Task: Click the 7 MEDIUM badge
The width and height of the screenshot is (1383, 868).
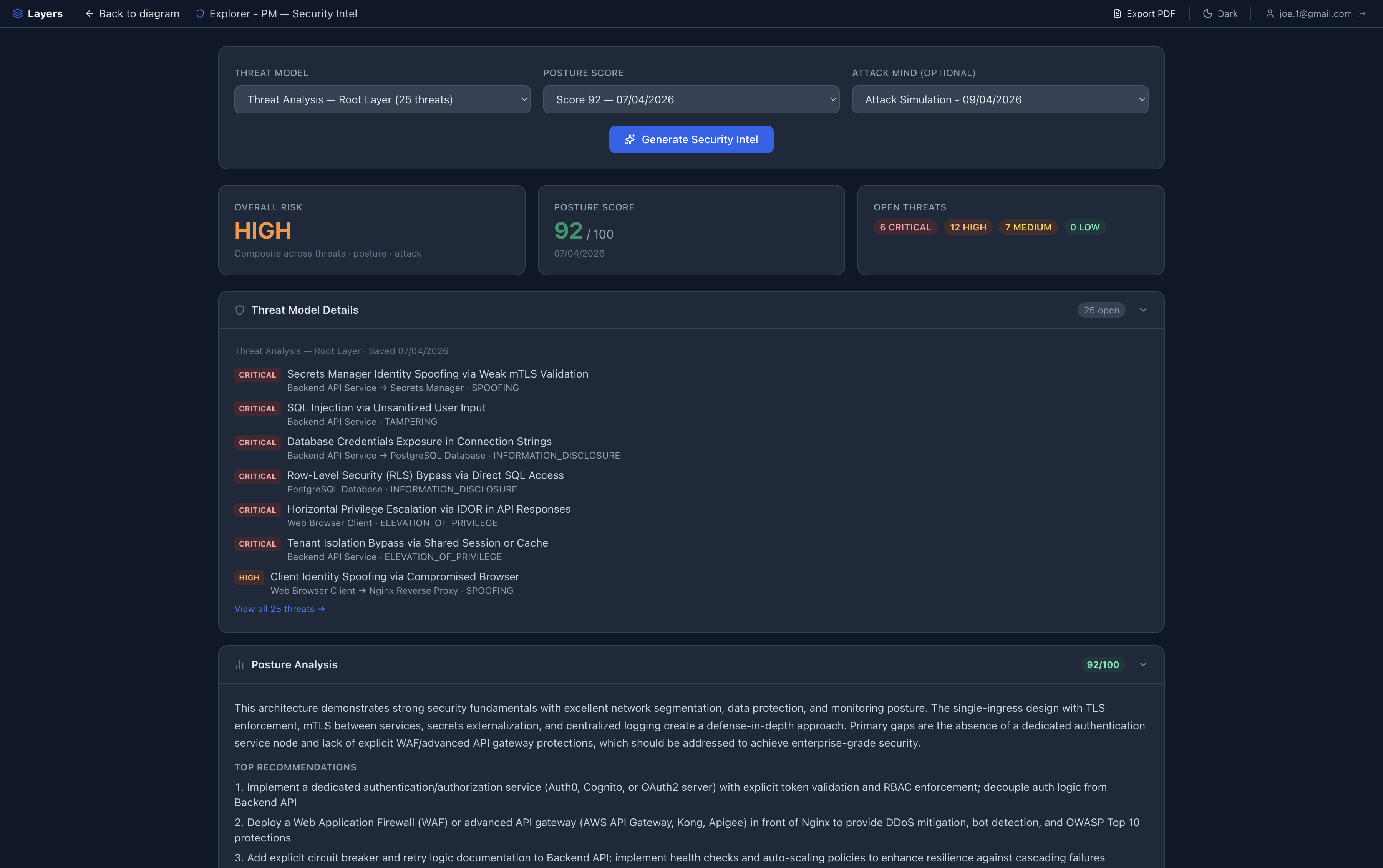Action: click(1028, 227)
